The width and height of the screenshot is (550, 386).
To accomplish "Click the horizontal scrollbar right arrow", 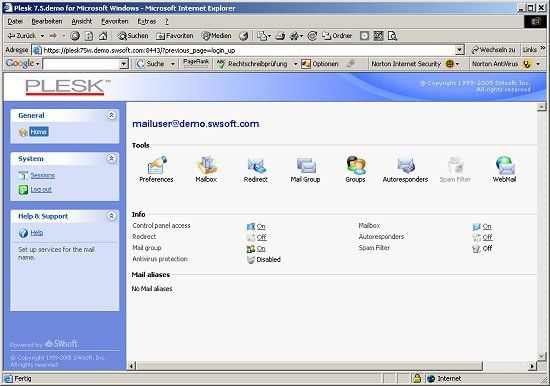I will click(x=533, y=366).
